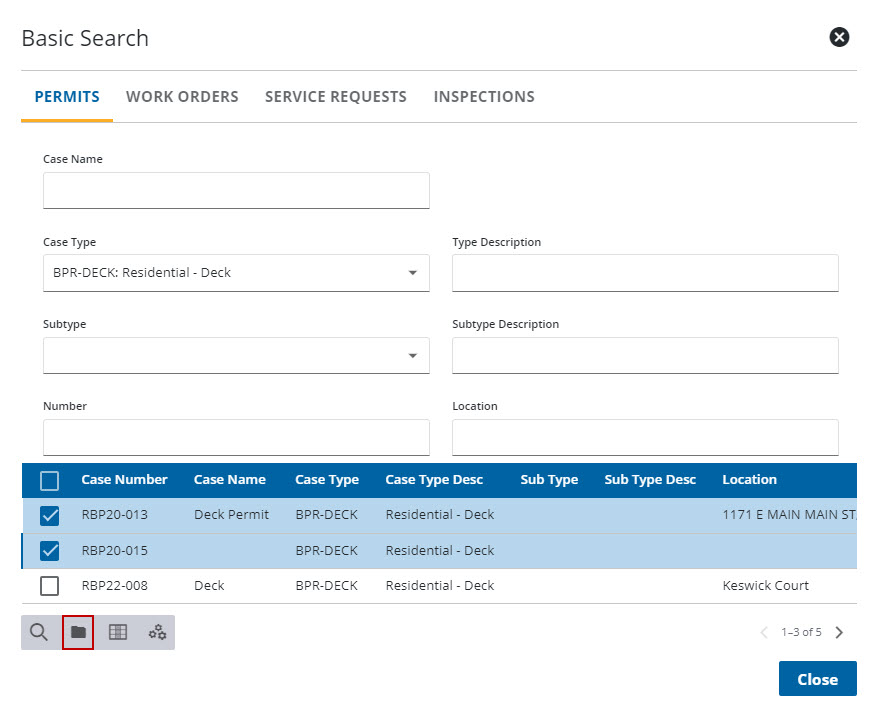Screen dimensions: 872x704
Task: Click inside the Case Name field
Action: tap(236, 190)
